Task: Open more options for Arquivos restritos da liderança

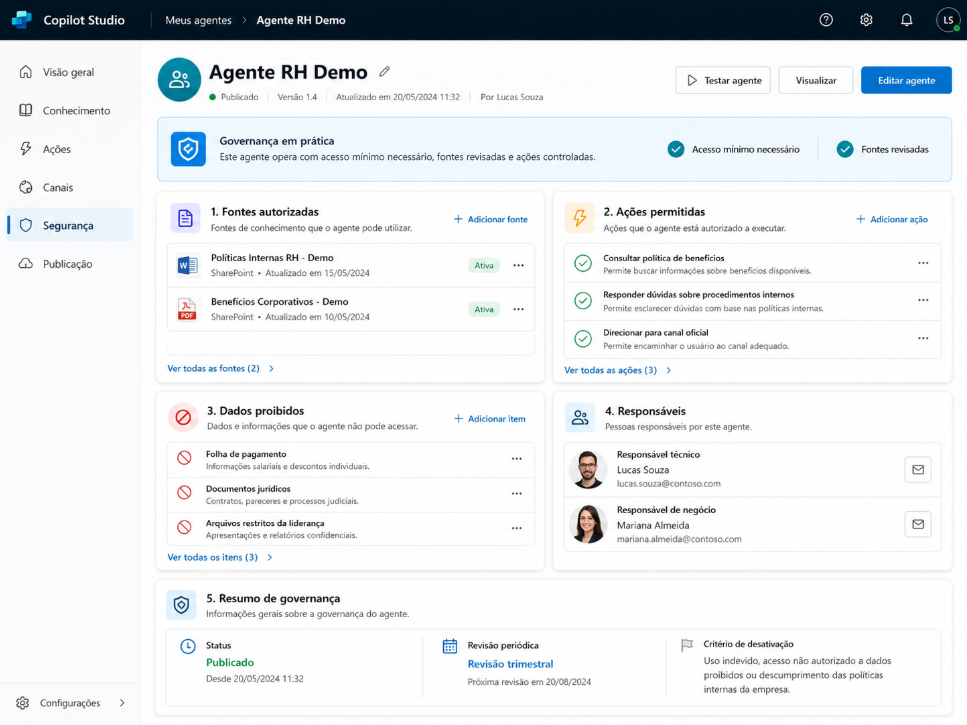Action: (517, 528)
